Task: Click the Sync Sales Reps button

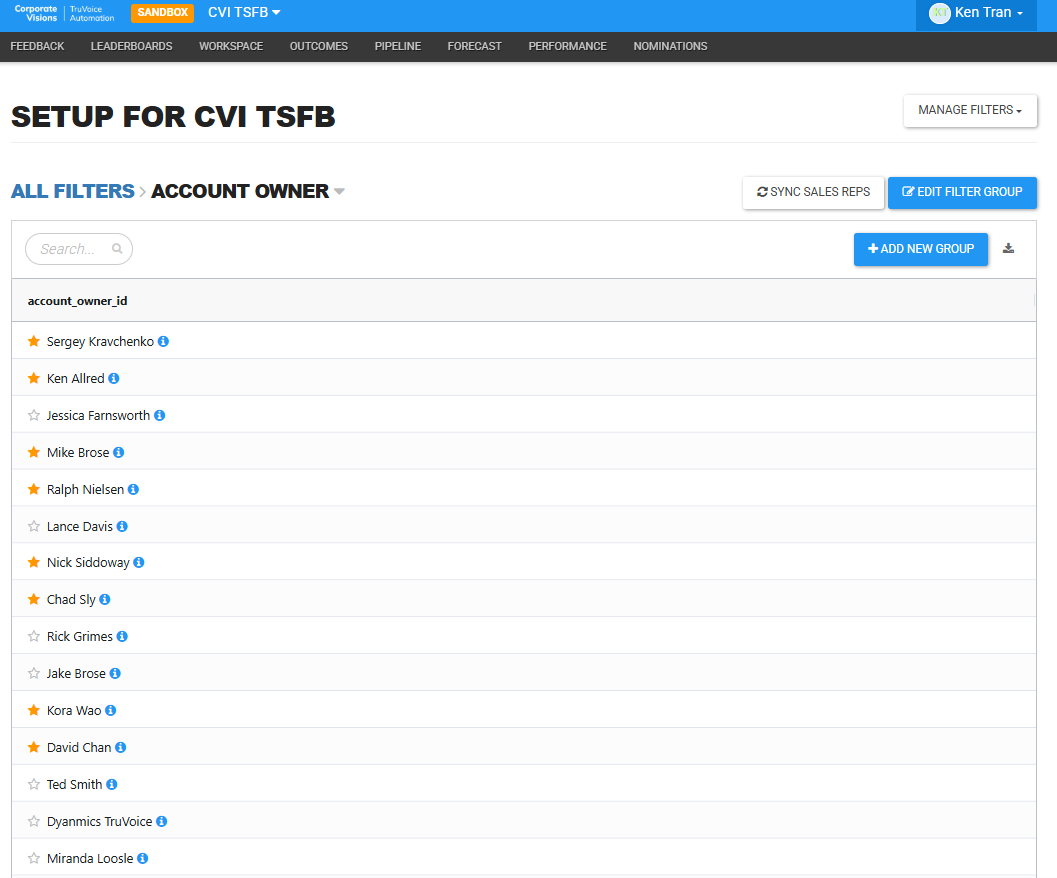Action: pyautogui.click(x=813, y=192)
